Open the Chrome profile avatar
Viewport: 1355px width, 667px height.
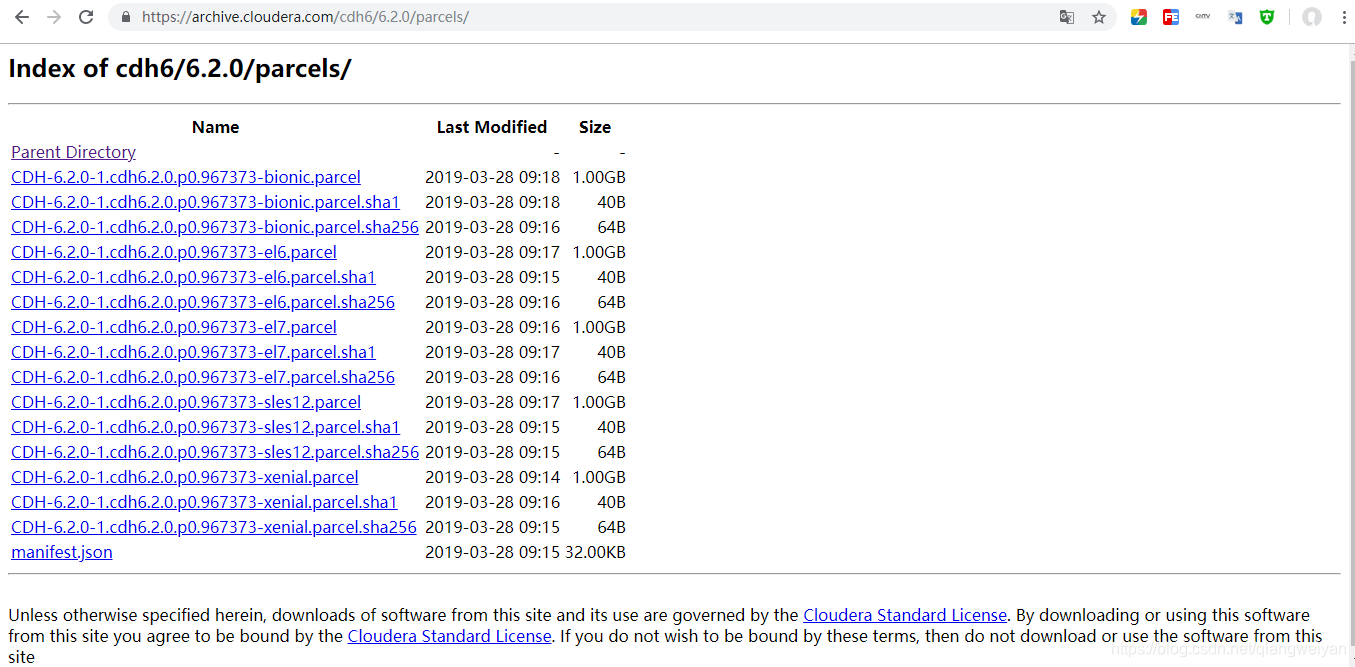tap(1312, 17)
